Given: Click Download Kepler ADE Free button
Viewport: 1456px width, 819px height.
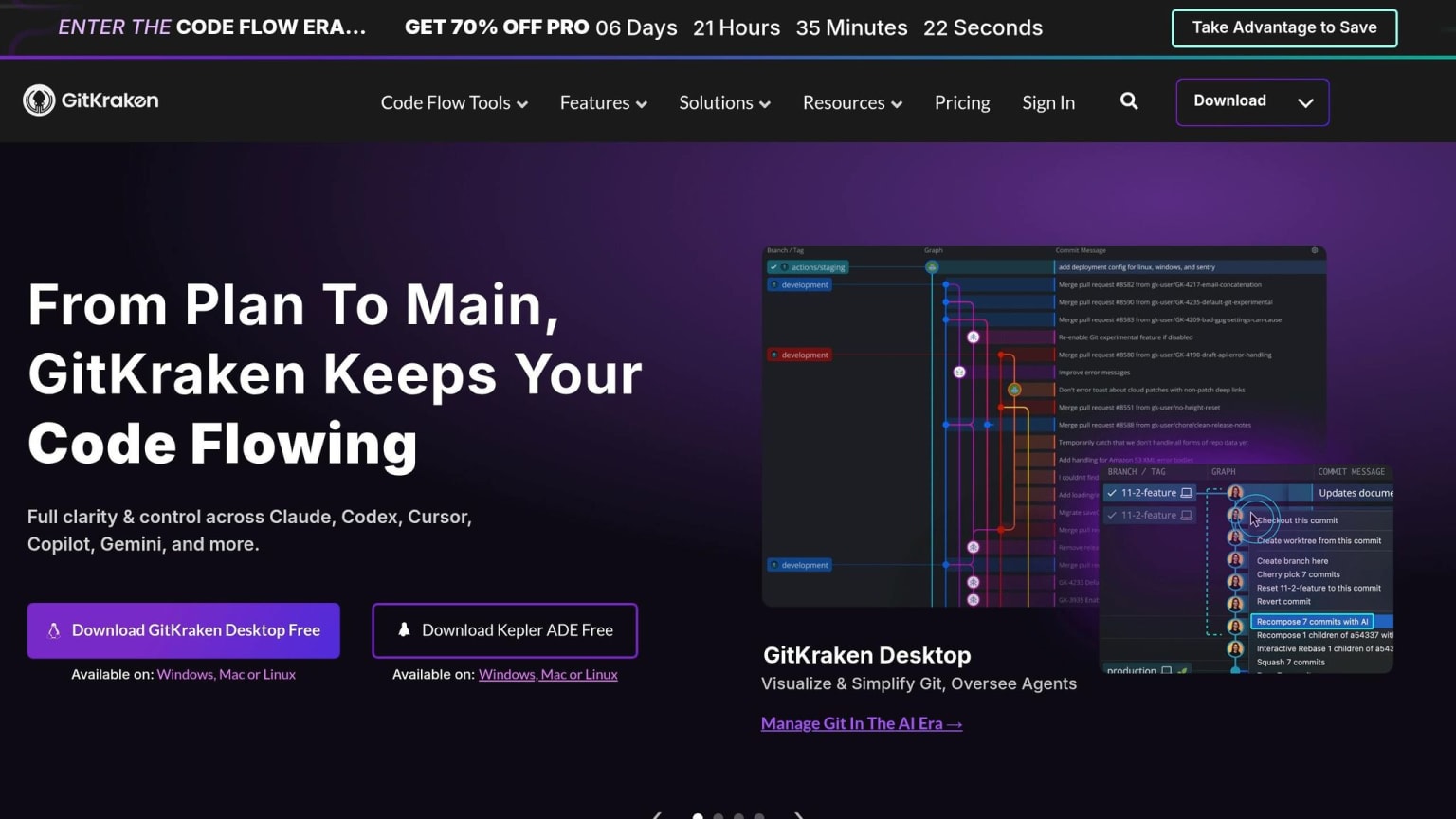Looking at the screenshot, I should [x=504, y=630].
